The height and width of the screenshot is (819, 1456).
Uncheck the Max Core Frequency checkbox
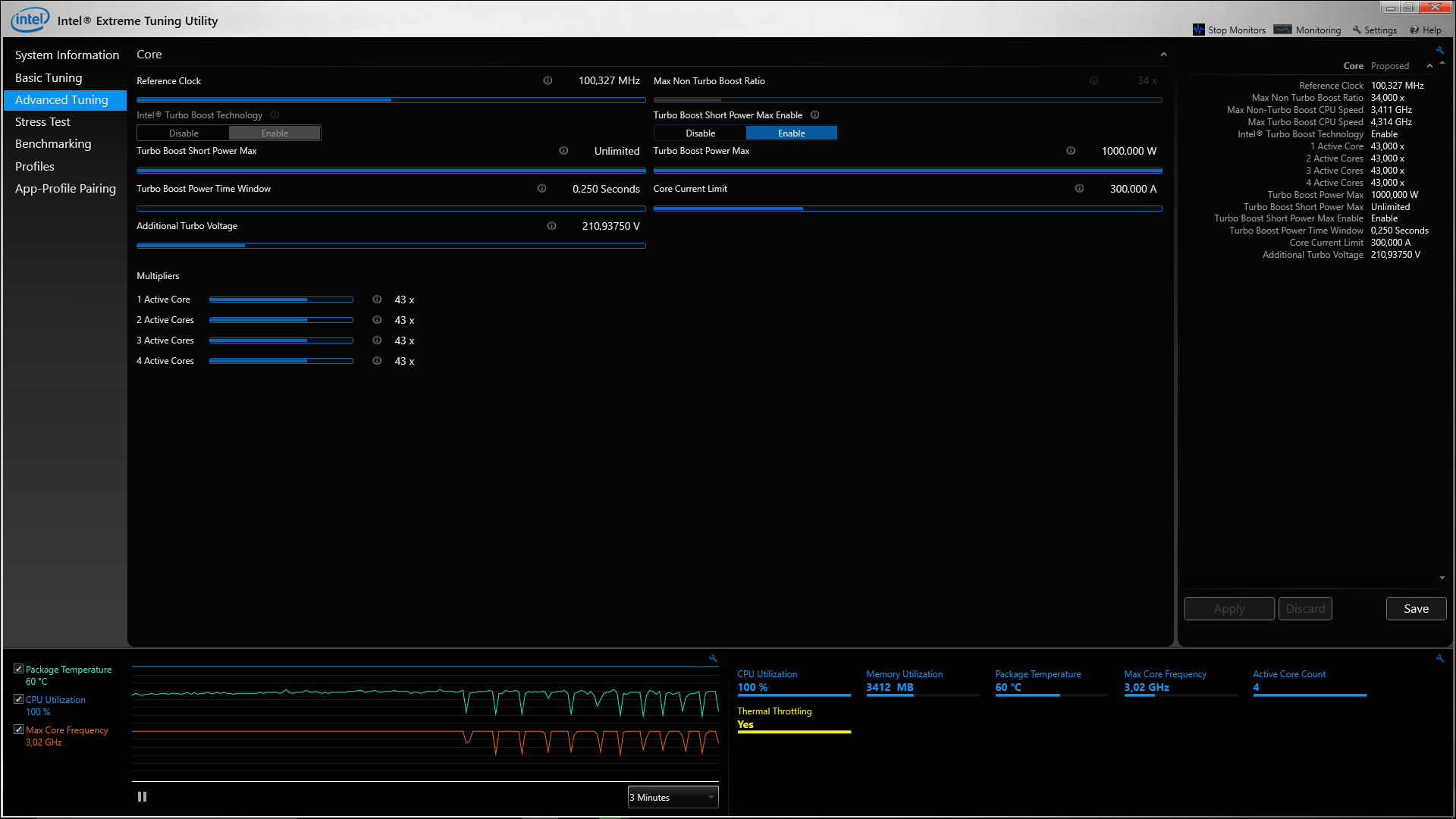click(19, 730)
